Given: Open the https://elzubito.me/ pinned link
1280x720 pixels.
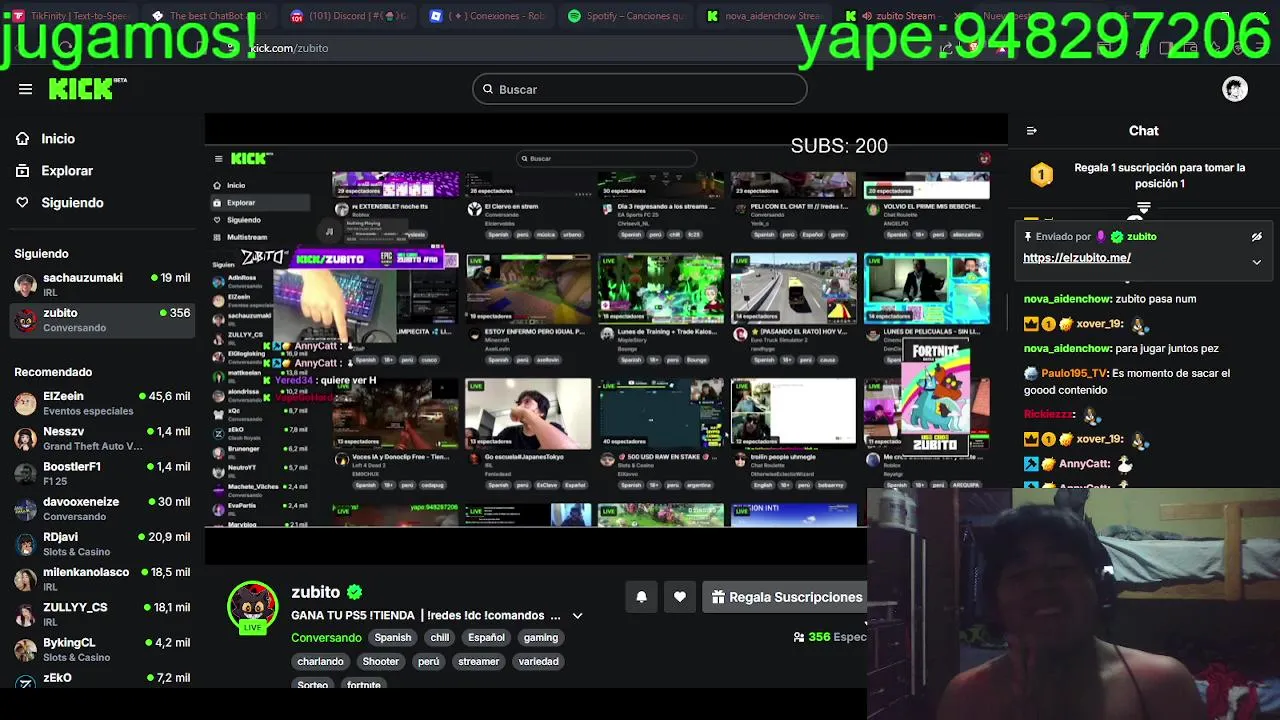Looking at the screenshot, I should point(1077,258).
